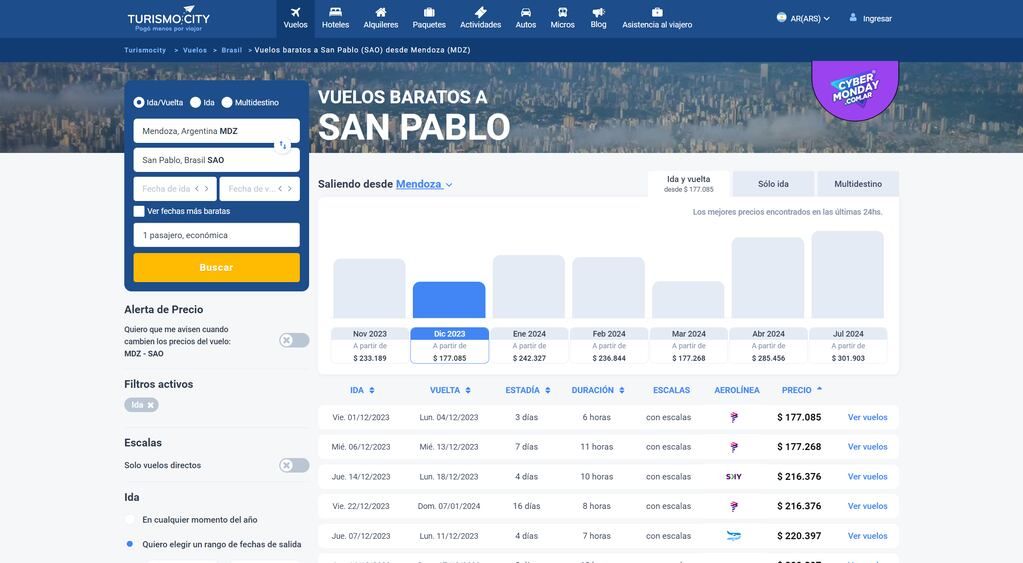Viewport: 1023px width, 563px height.
Task: Switch to the 'Sólo ida' tab
Action: 773,184
